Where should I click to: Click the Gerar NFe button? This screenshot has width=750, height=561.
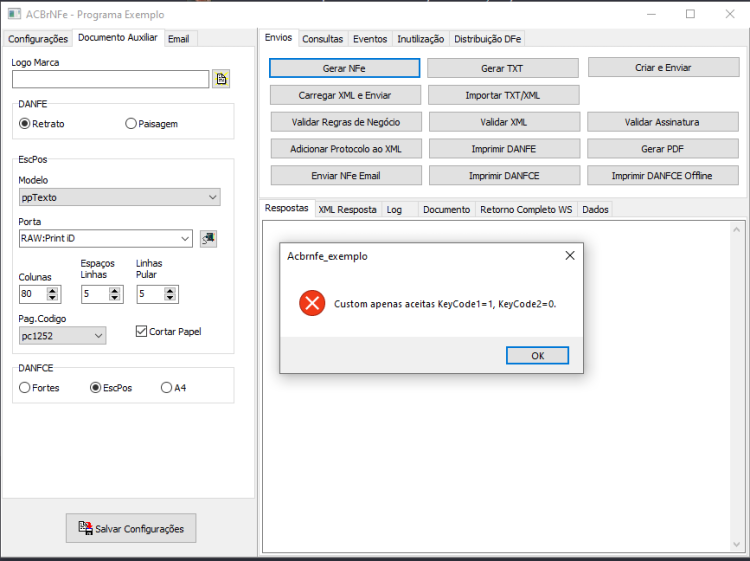(x=344, y=68)
